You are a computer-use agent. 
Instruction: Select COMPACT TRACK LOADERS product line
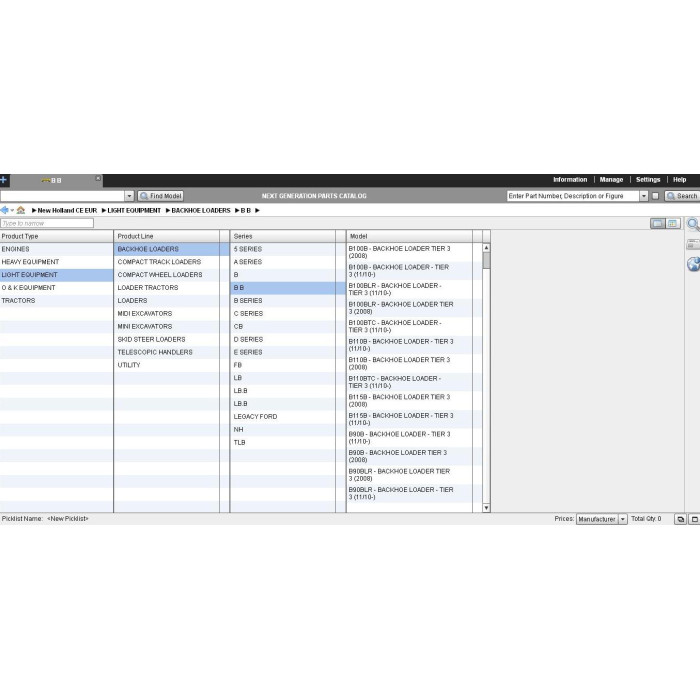[167, 262]
